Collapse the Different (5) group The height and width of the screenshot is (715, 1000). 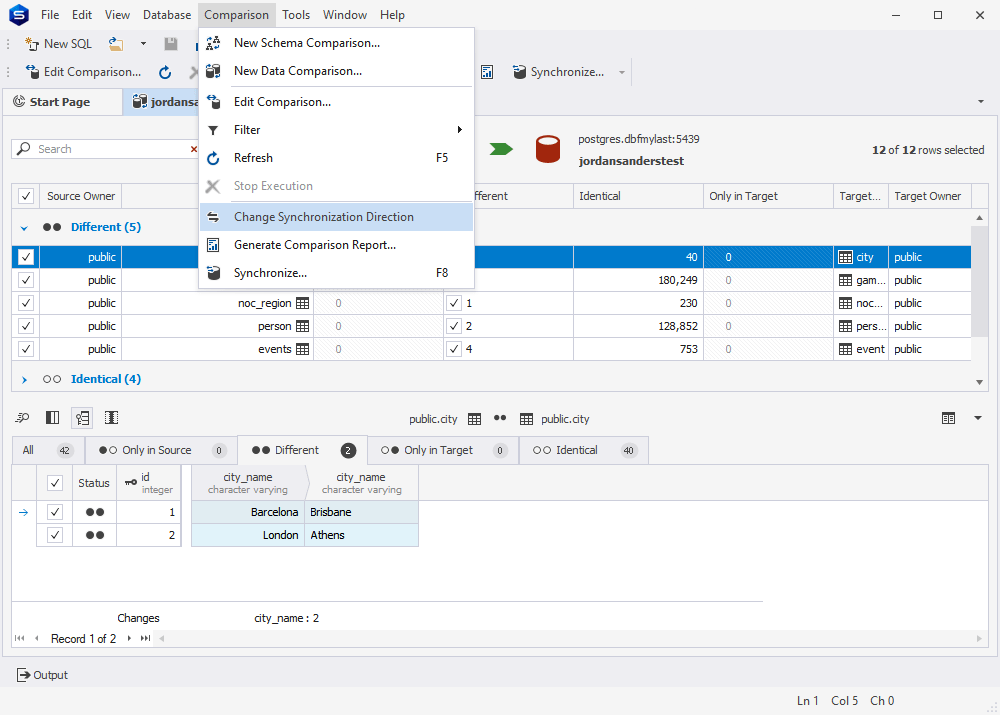point(22,227)
